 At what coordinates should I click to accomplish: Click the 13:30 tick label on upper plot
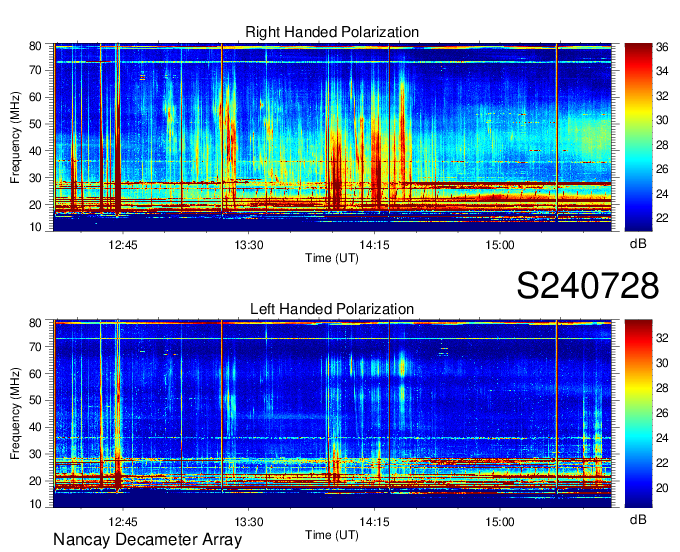click(248, 245)
